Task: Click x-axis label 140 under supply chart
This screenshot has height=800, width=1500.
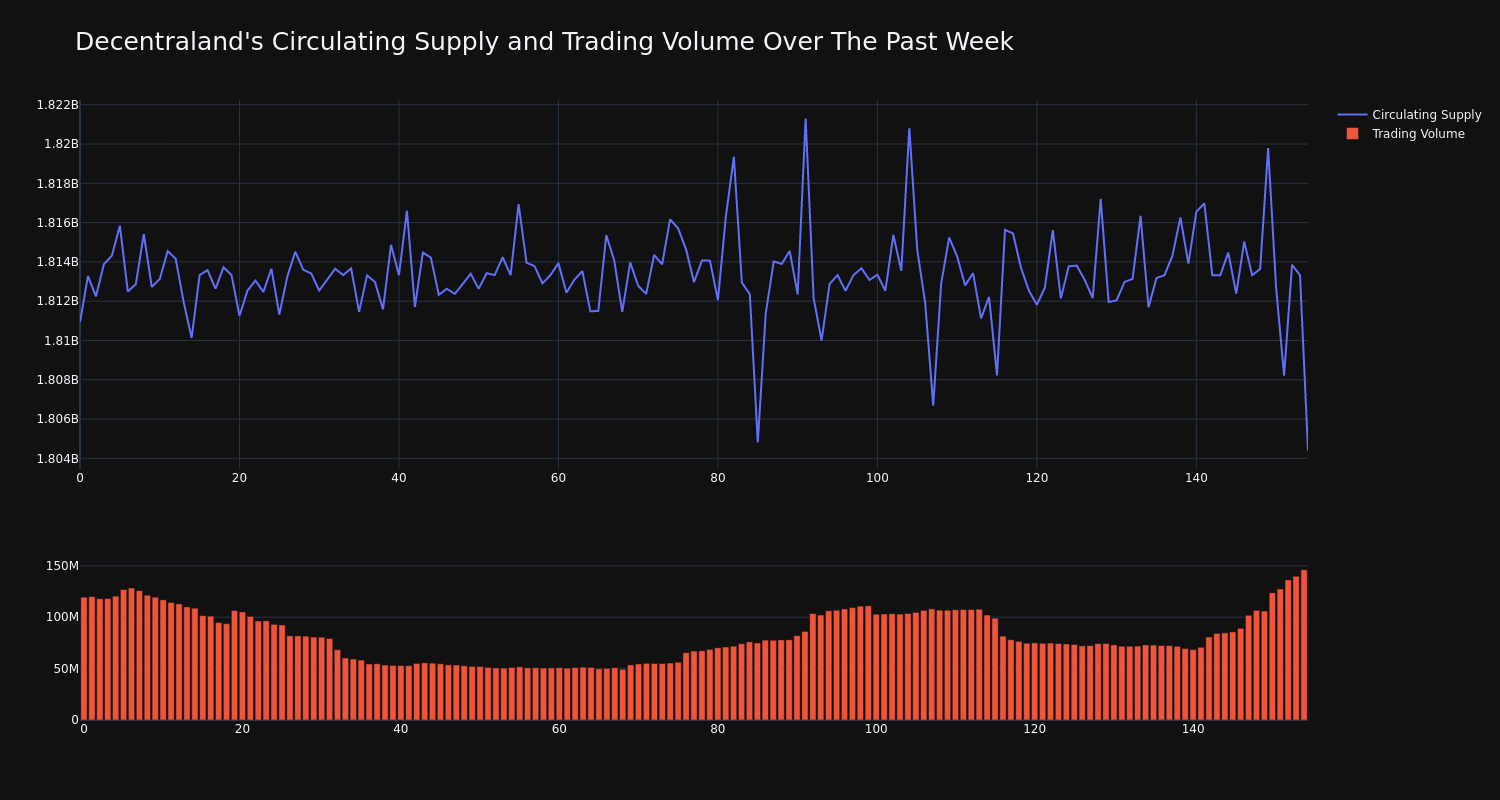Action: pyautogui.click(x=1196, y=478)
